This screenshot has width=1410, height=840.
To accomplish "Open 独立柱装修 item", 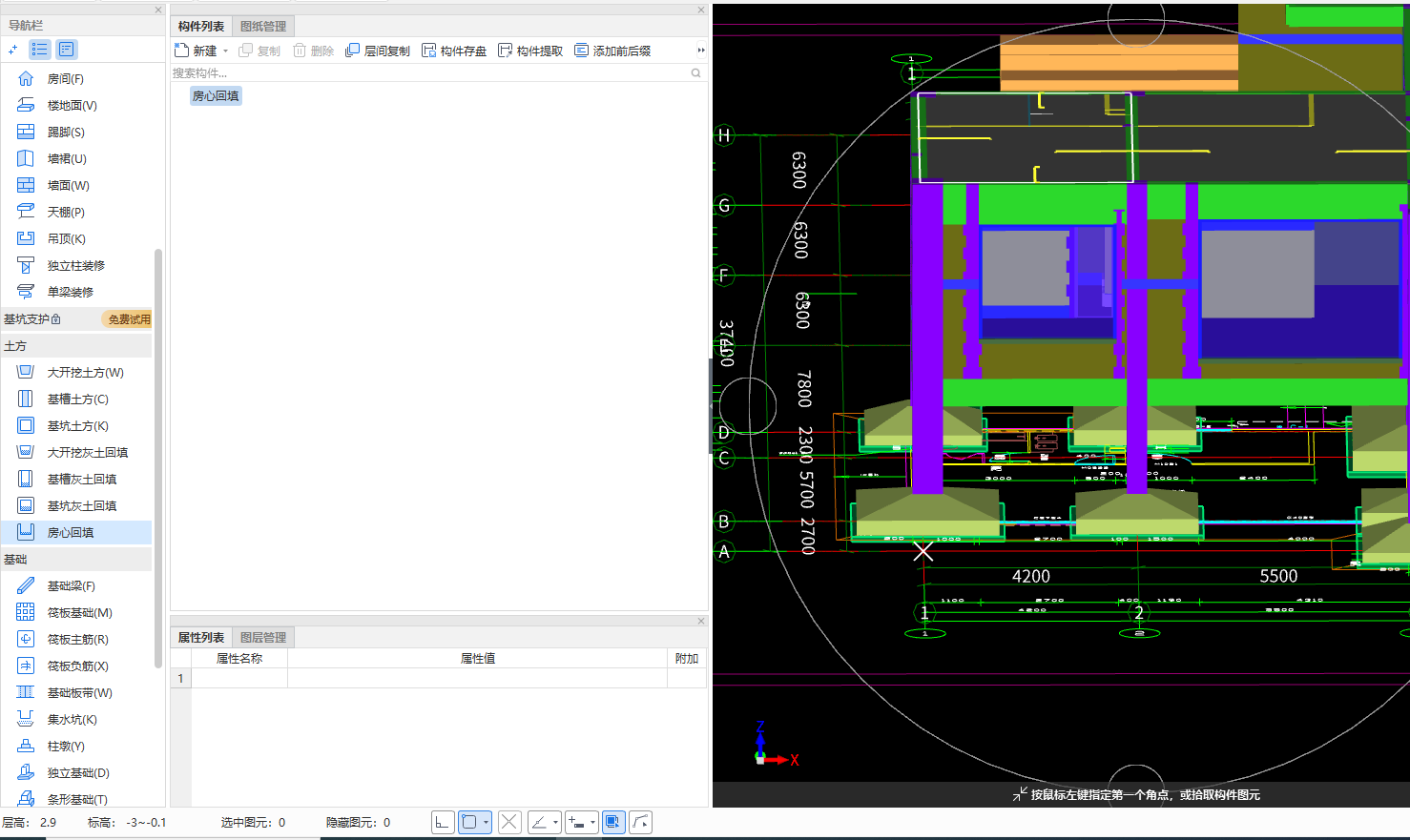I will [75, 266].
